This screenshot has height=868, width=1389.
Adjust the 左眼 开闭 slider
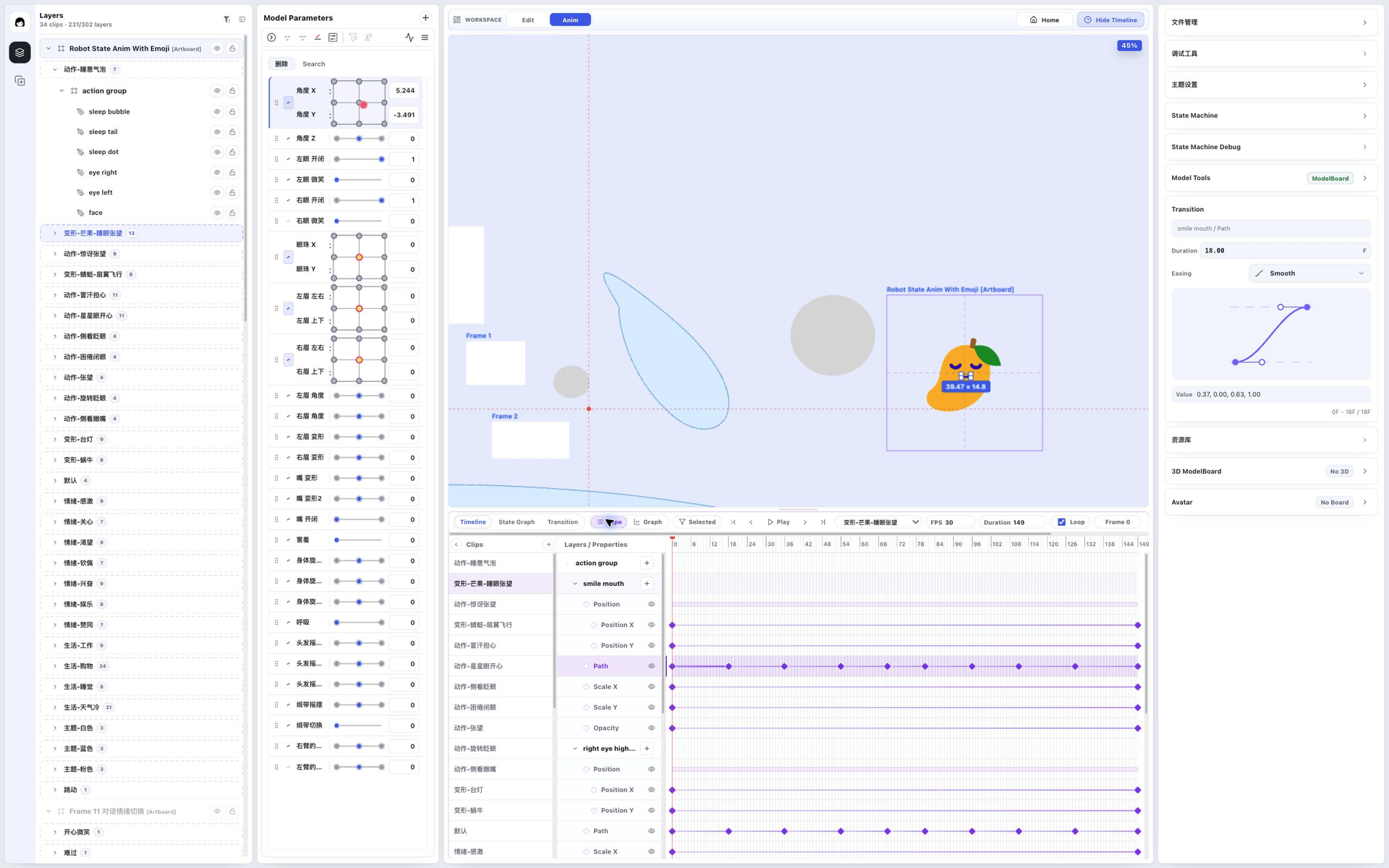[359, 159]
